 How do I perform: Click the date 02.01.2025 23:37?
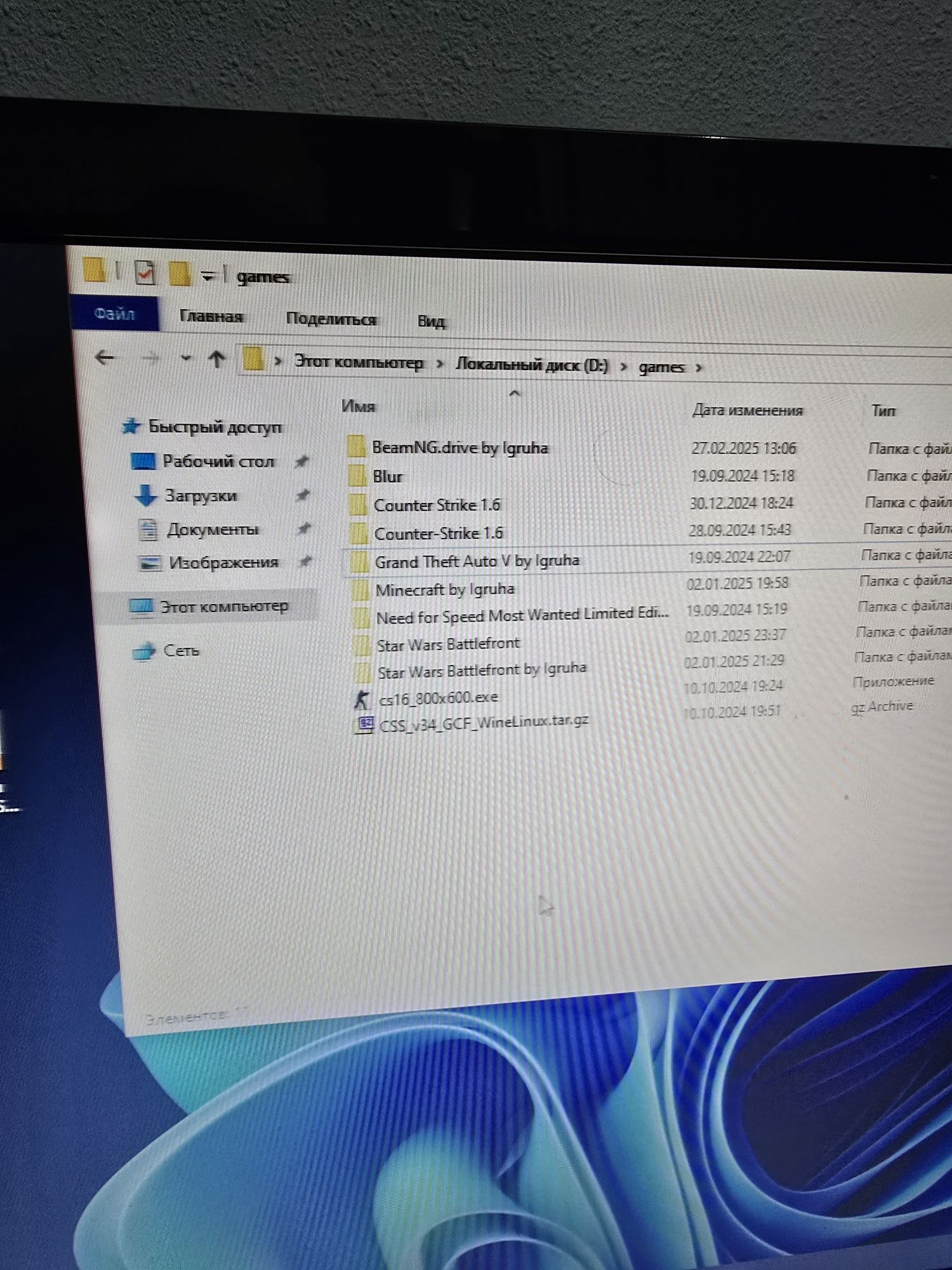736,636
